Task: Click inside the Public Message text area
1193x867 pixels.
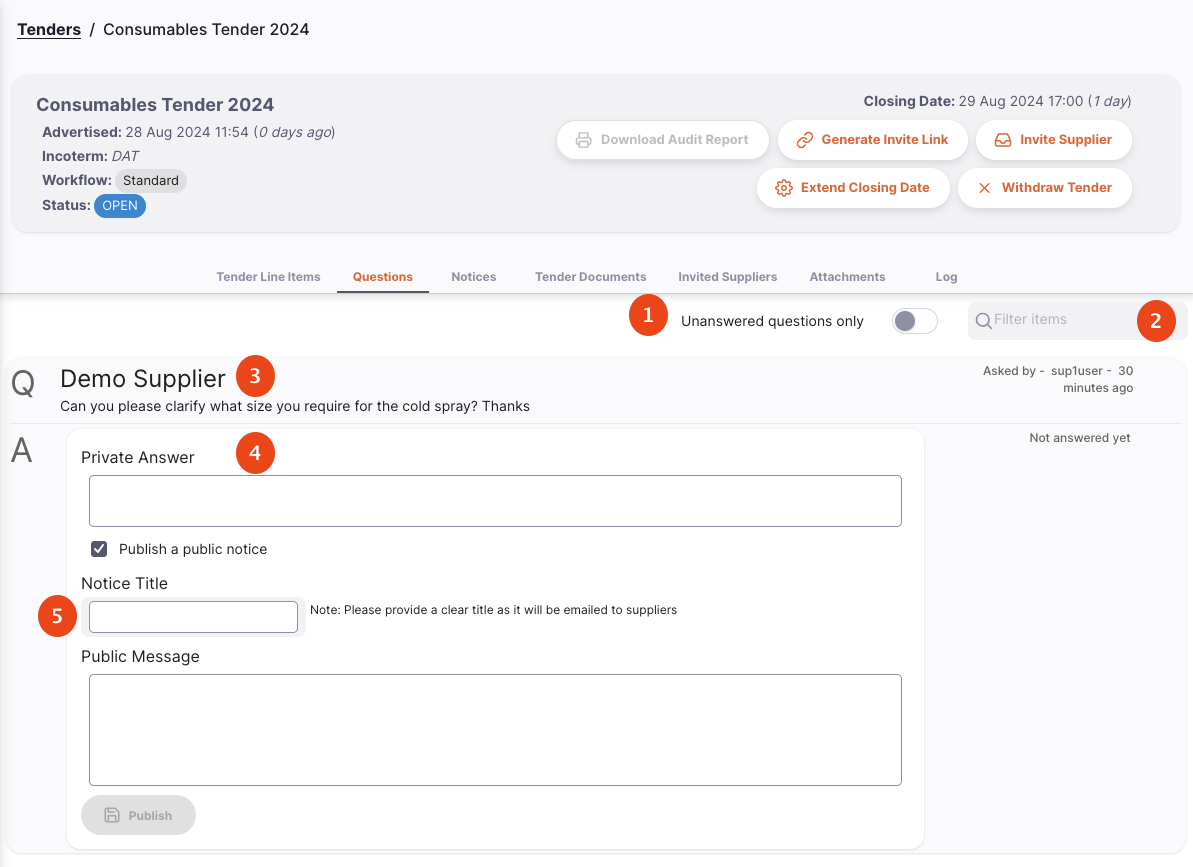Action: (x=495, y=730)
